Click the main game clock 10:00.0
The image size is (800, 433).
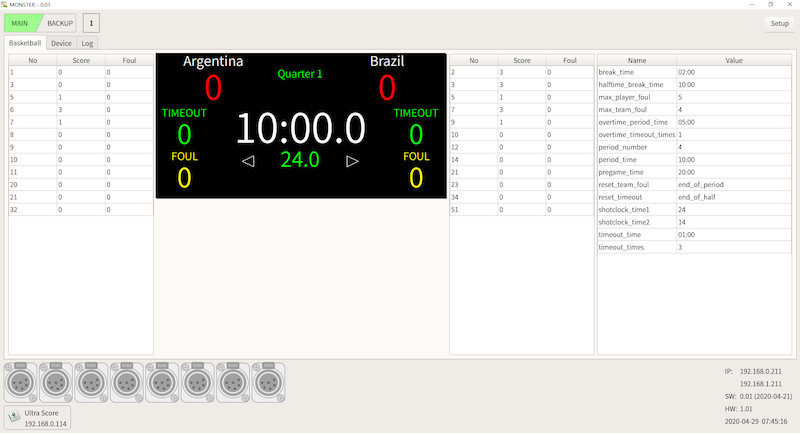[300, 128]
